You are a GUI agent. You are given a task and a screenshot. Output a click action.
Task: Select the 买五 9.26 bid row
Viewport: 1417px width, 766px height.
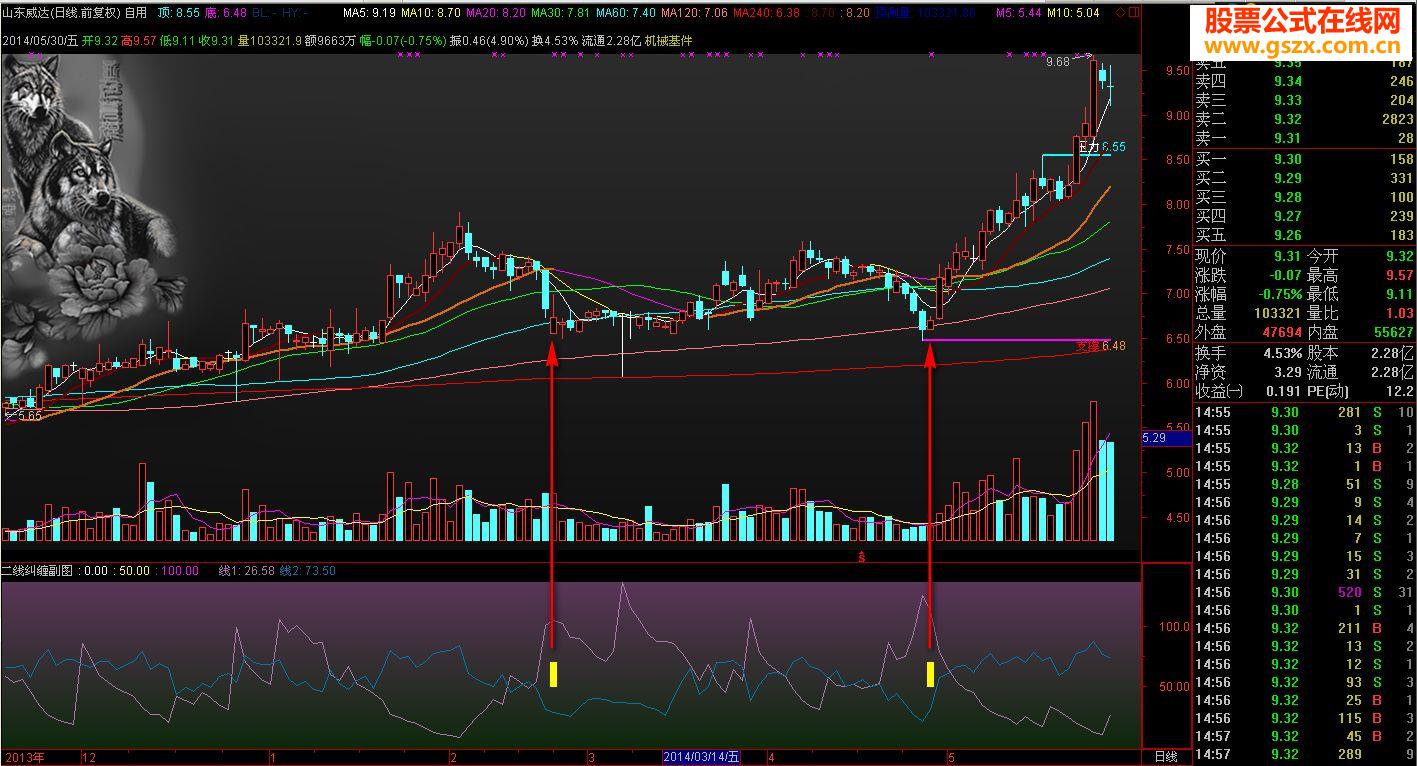coord(1305,235)
